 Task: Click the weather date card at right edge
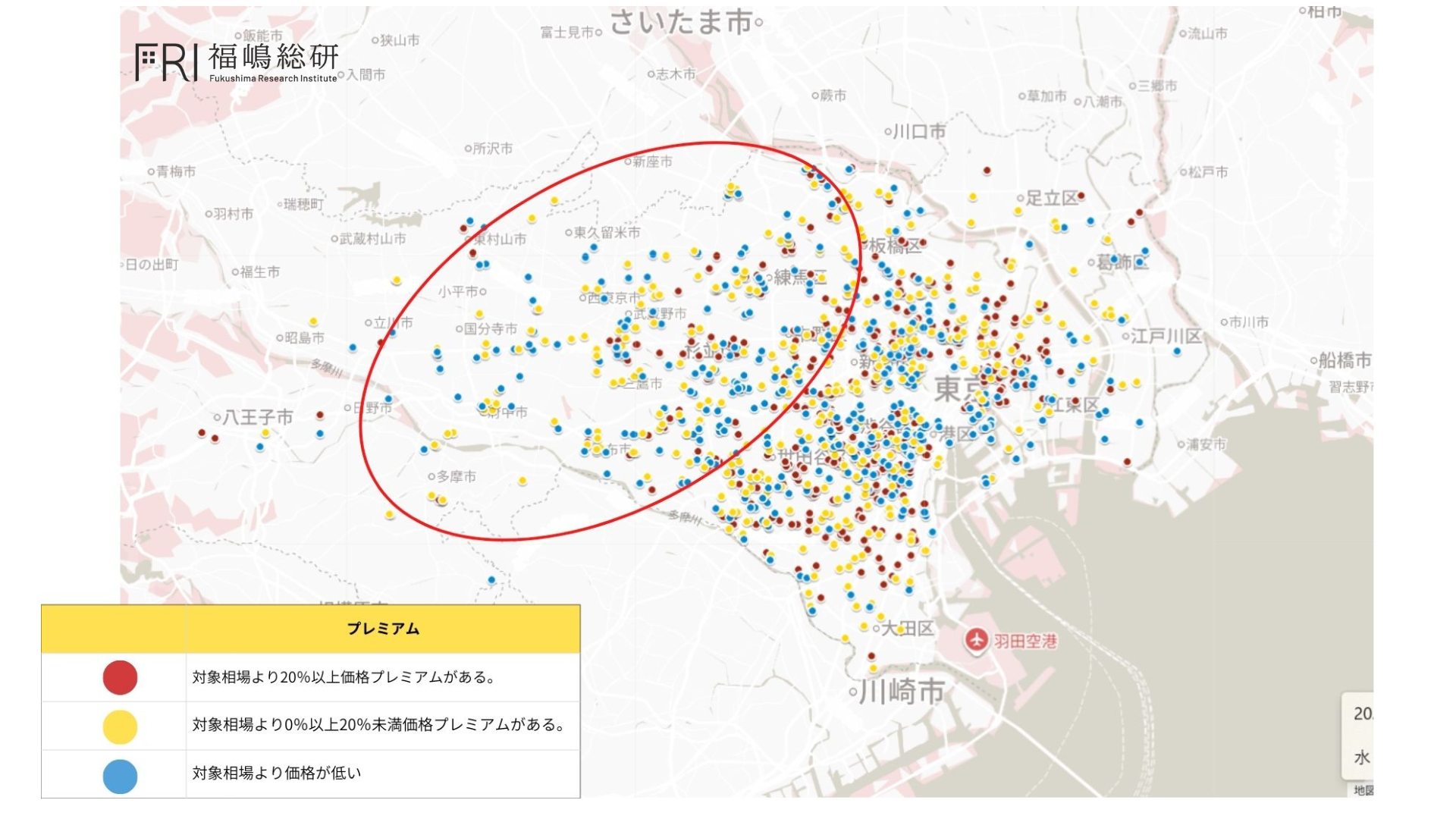(x=1359, y=735)
